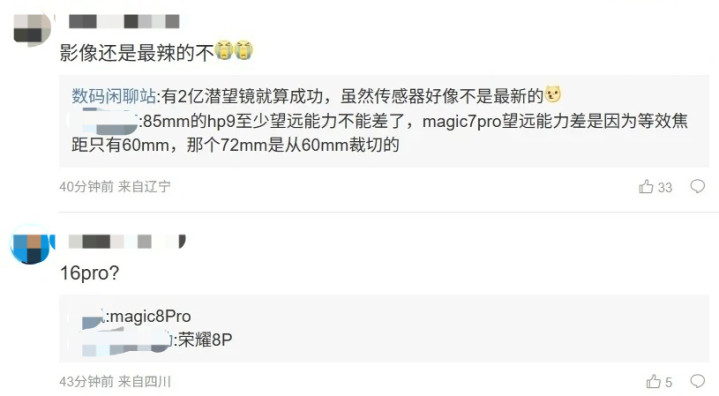
Task: Open reply bubble for the 四川 comment
Action: 697,381
